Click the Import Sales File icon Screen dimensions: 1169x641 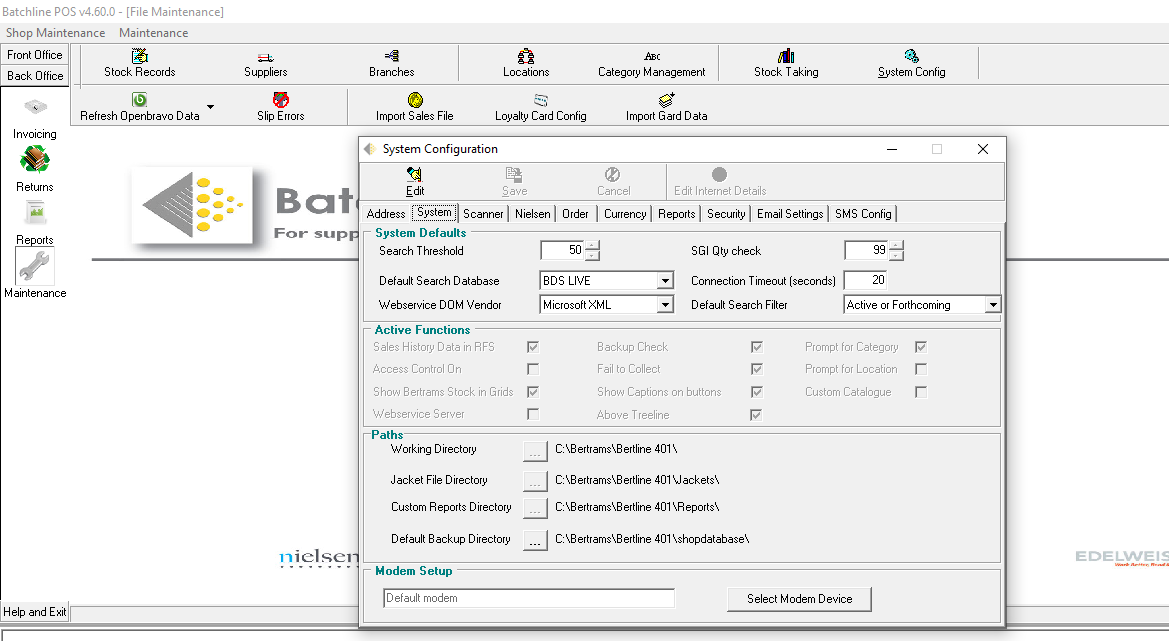point(415,107)
